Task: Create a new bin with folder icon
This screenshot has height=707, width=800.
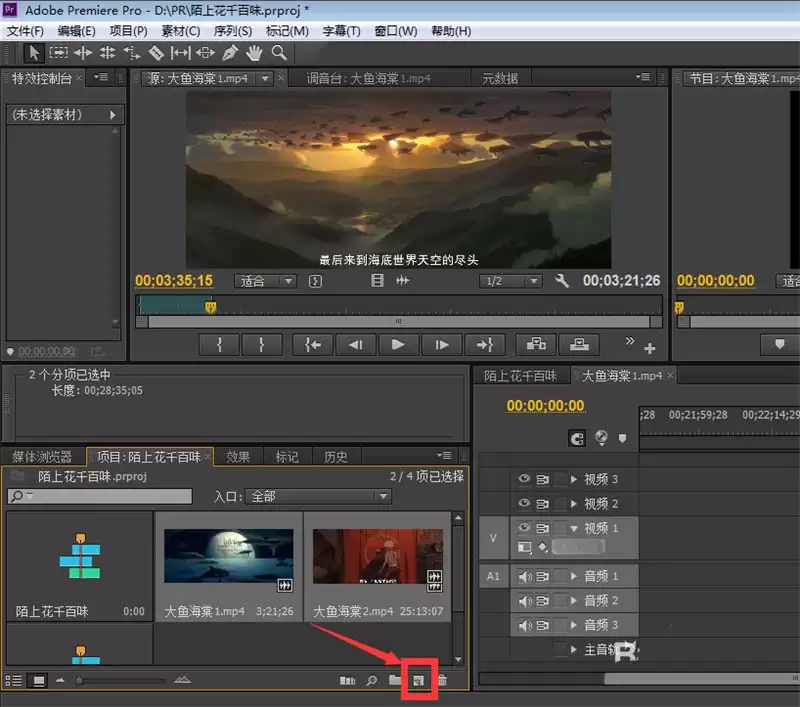Action: (395, 680)
